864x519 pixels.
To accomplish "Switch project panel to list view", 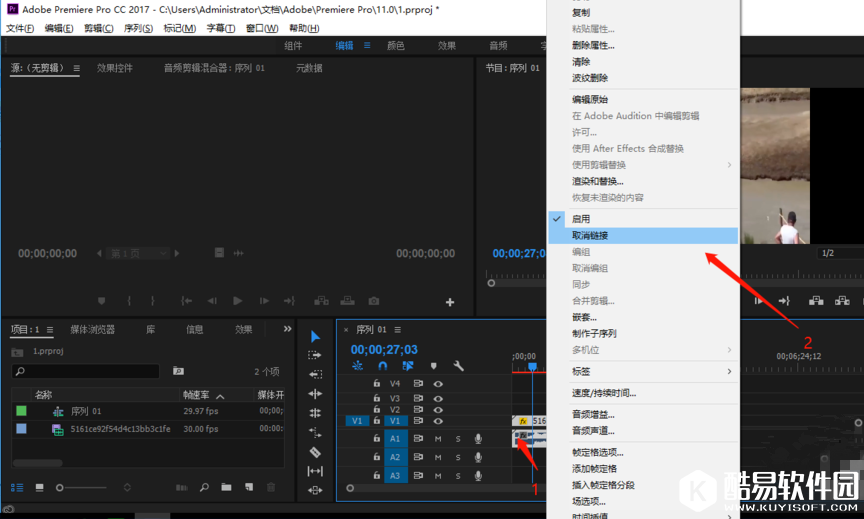I will (17, 488).
